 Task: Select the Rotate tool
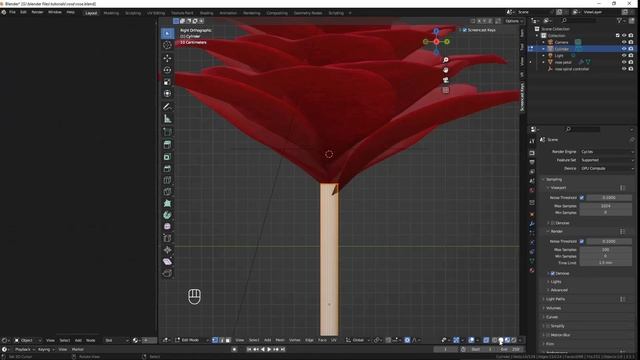(167, 70)
